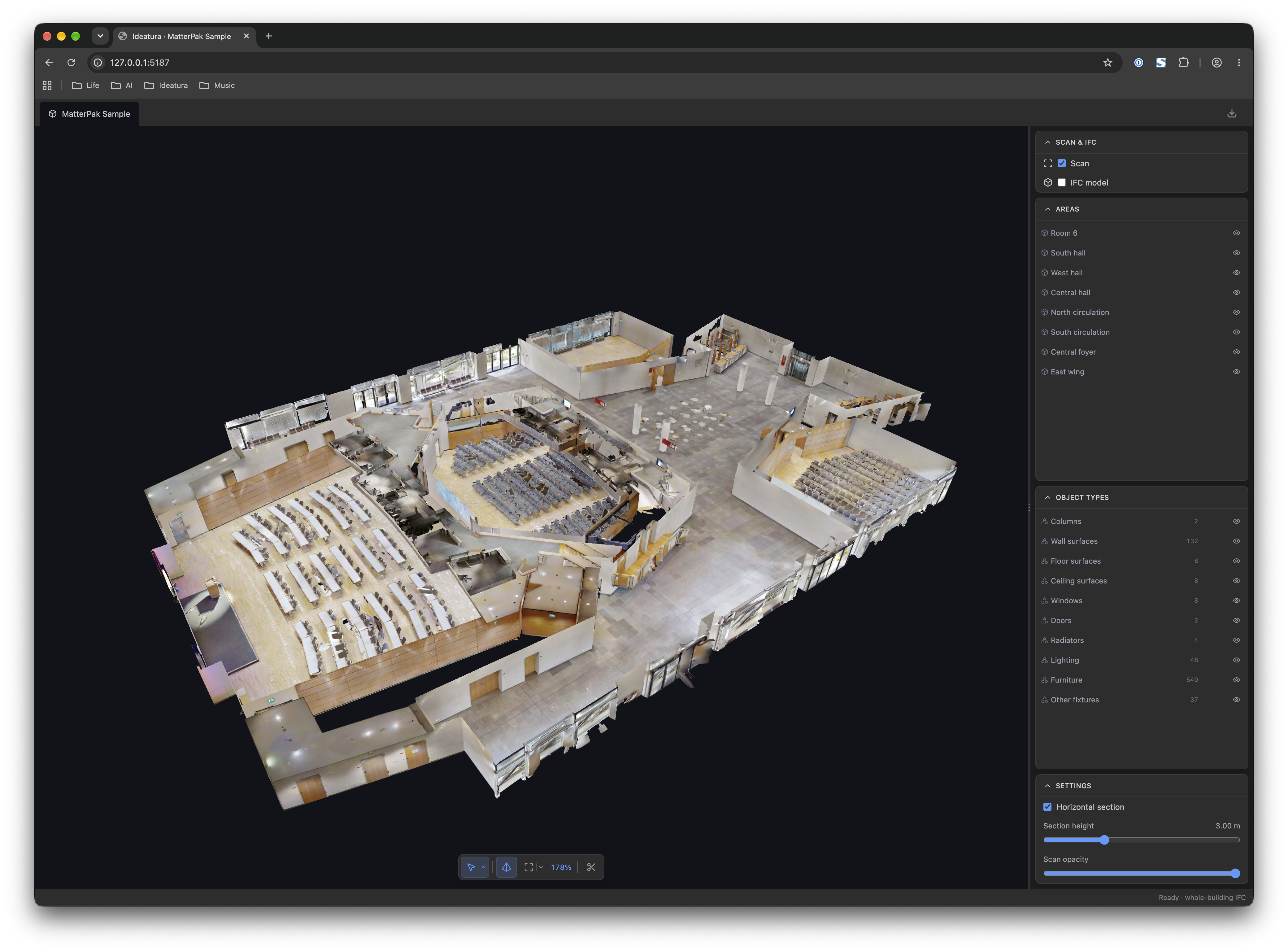Open the apps grid in bookmarks bar

(47, 85)
